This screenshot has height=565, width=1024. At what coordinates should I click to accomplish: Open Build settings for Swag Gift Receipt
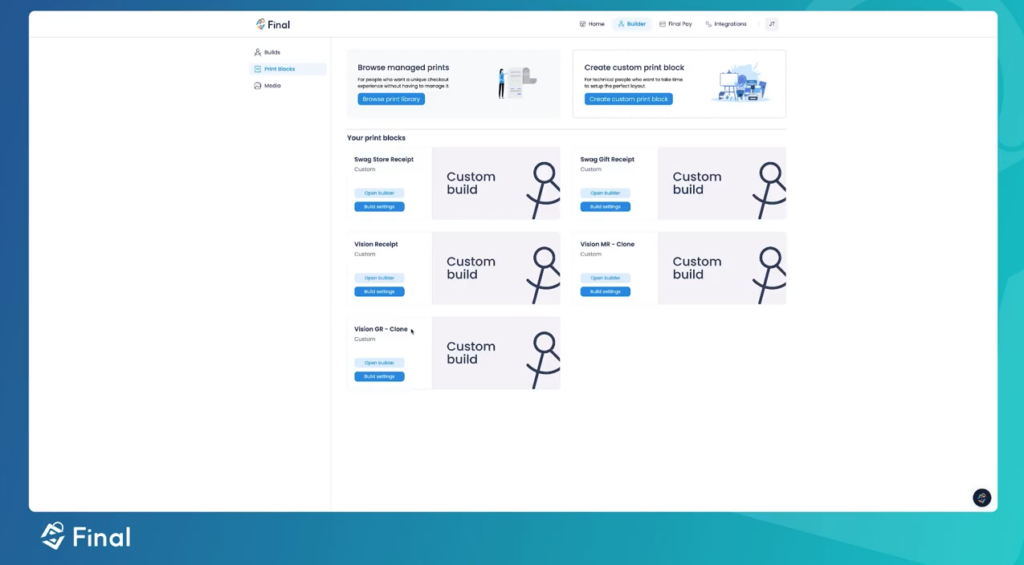605,206
